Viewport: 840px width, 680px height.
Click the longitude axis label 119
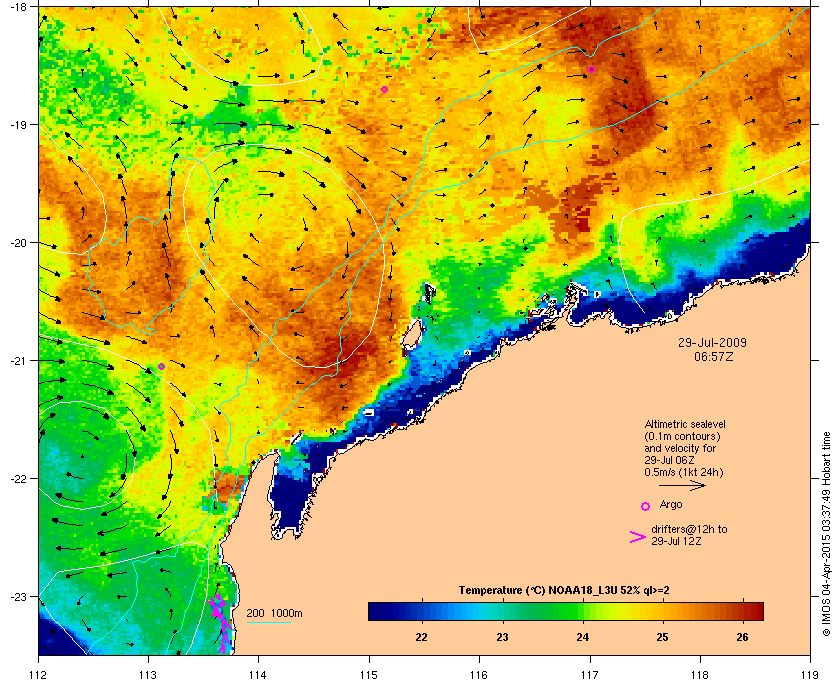click(x=810, y=674)
